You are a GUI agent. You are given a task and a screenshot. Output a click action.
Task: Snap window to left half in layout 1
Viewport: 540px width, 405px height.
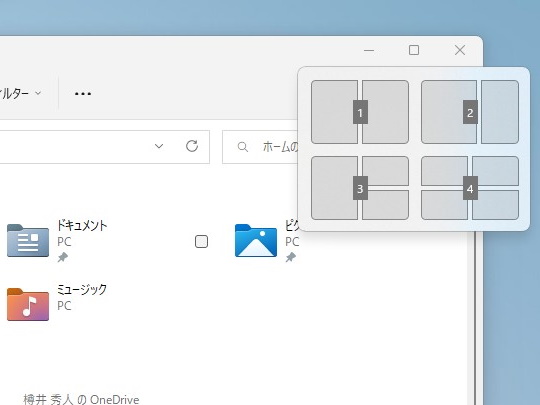334,112
